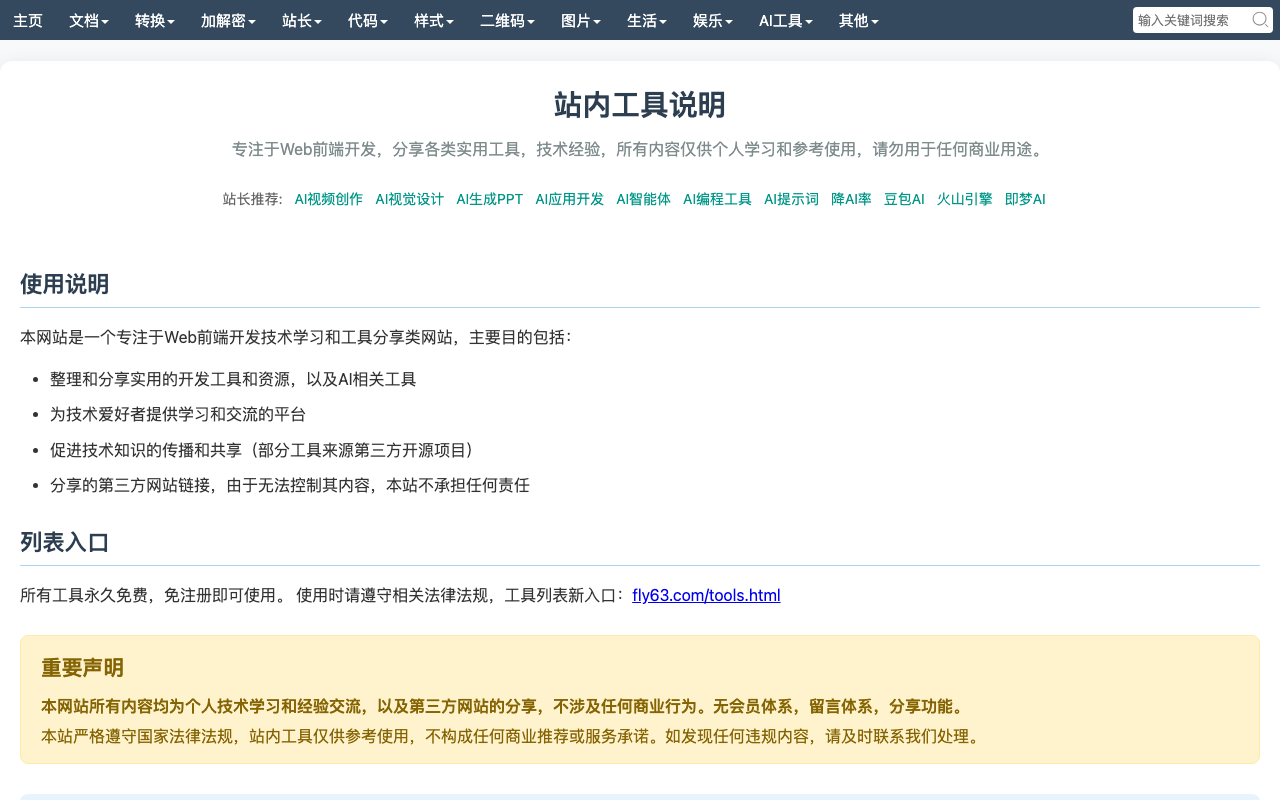The width and height of the screenshot is (1280, 800).
Task: Expand the 图片 menu
Action: click(581, 20)
